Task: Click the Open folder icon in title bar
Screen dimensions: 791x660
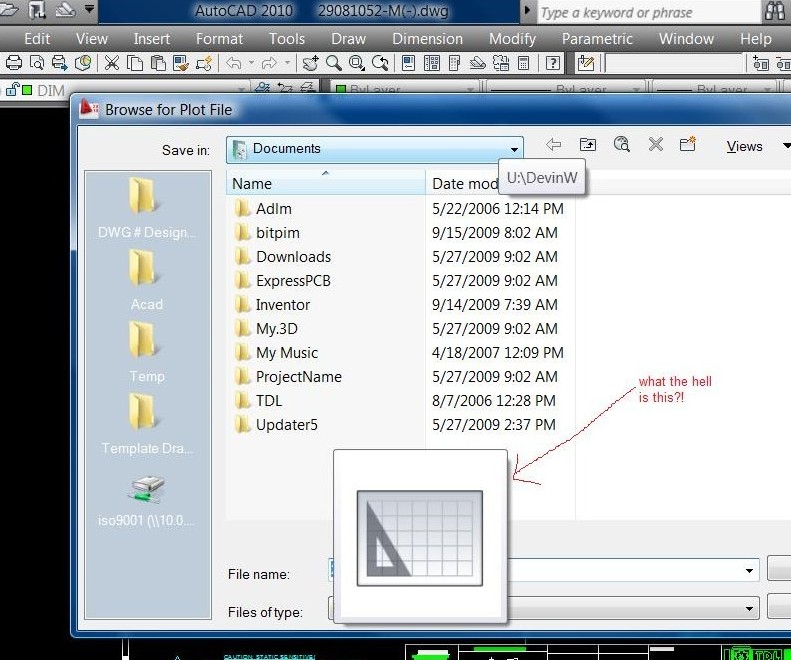Action: (9, 10)
